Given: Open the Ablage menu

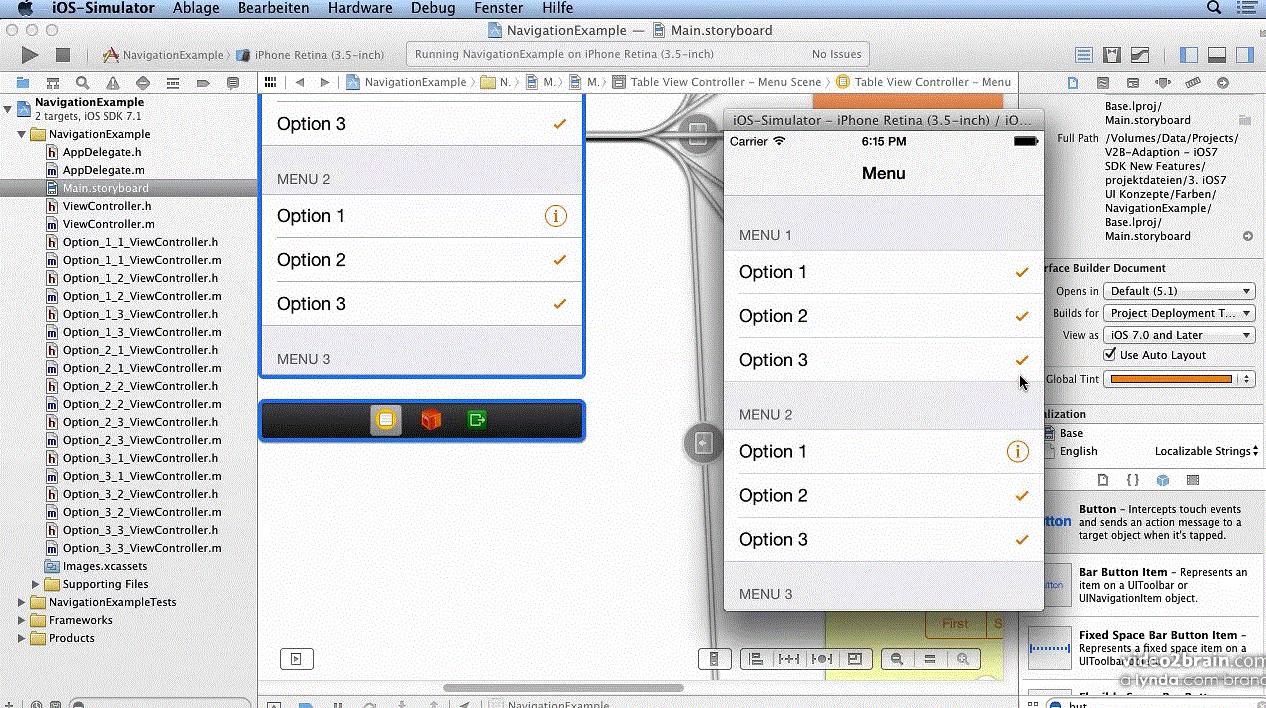Looking at the screenshot, I should (x=196, y=8).
